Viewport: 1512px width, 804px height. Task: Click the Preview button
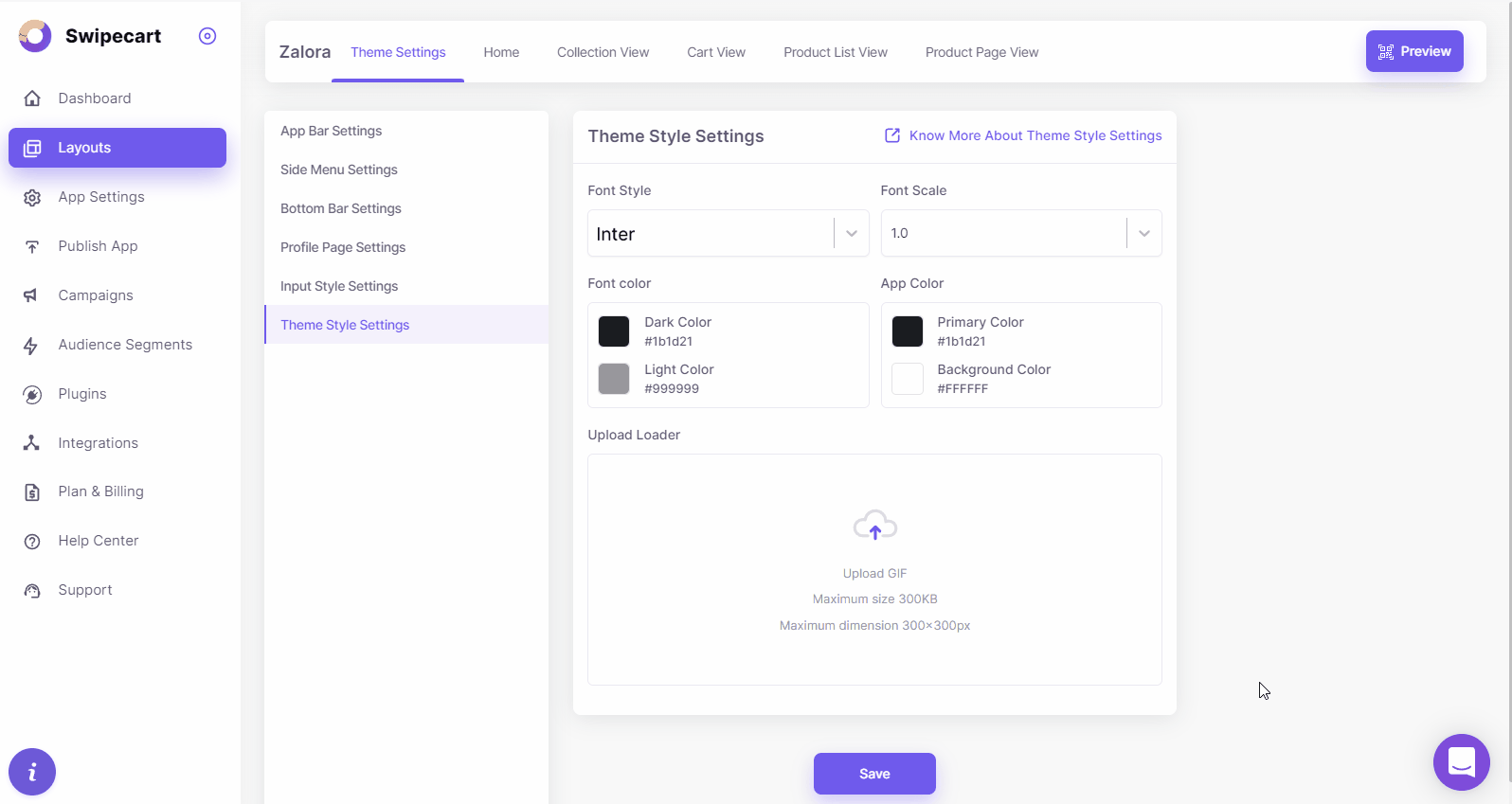(x=1414, y=51)
